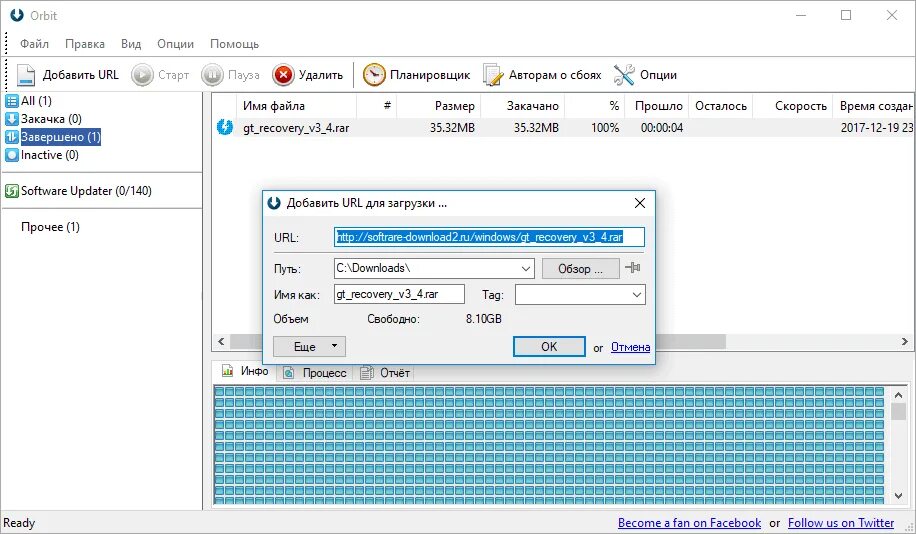Open the Опции menu in menu bar

tap(175, 44)
